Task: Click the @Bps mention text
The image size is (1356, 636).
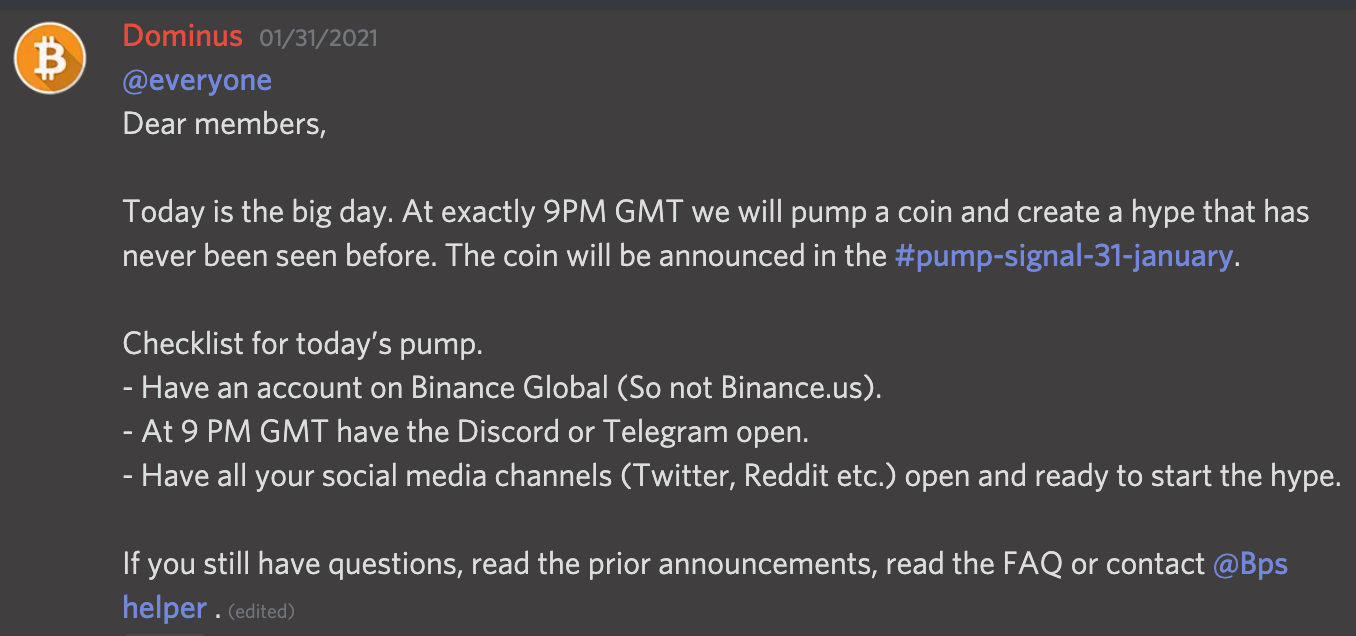Action: coord(1250,563)
